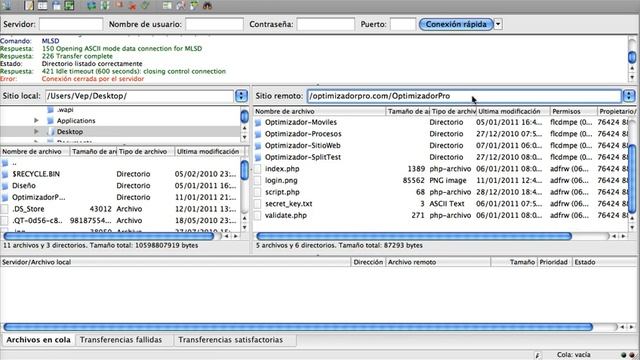640x360 pixels.
Task: Toggle directory comparison icon
Action: 181,5
